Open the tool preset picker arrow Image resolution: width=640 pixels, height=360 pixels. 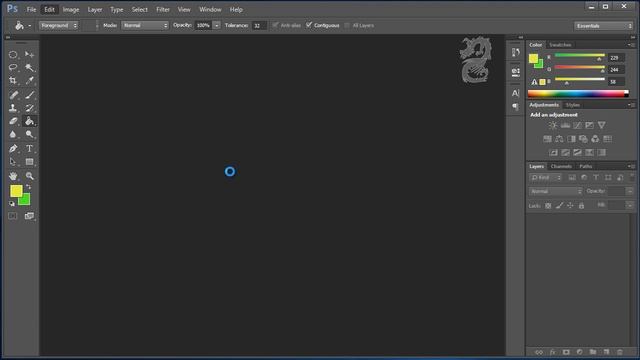(30, 26)
